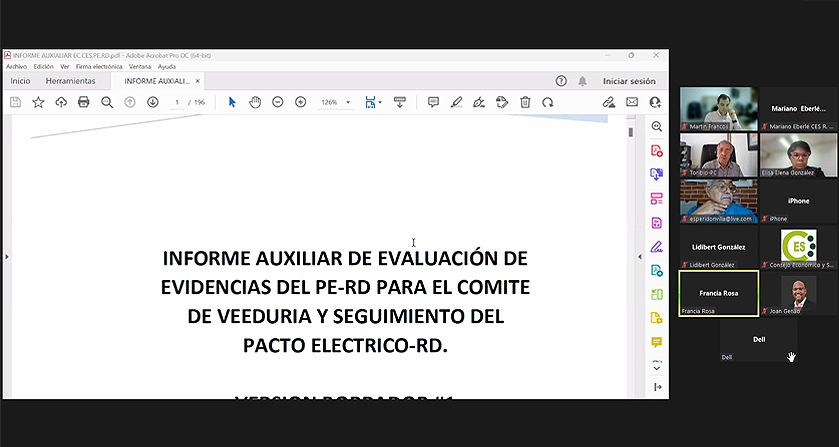Close the INFORME AUXILI... document tab
This screenshot has width=839, height=447.
(x=197, y=81)
